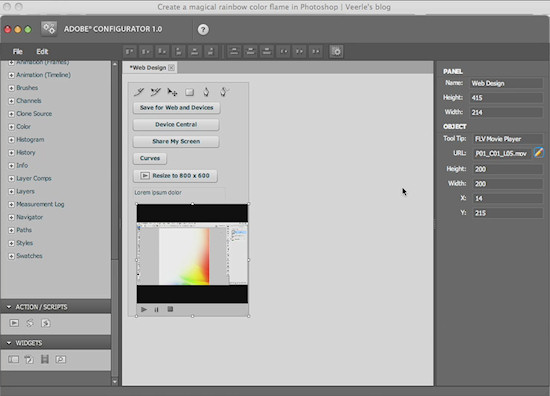Close the *Web Design tab
Viewport: 550px width, 396px height.
tap(172, 68)
